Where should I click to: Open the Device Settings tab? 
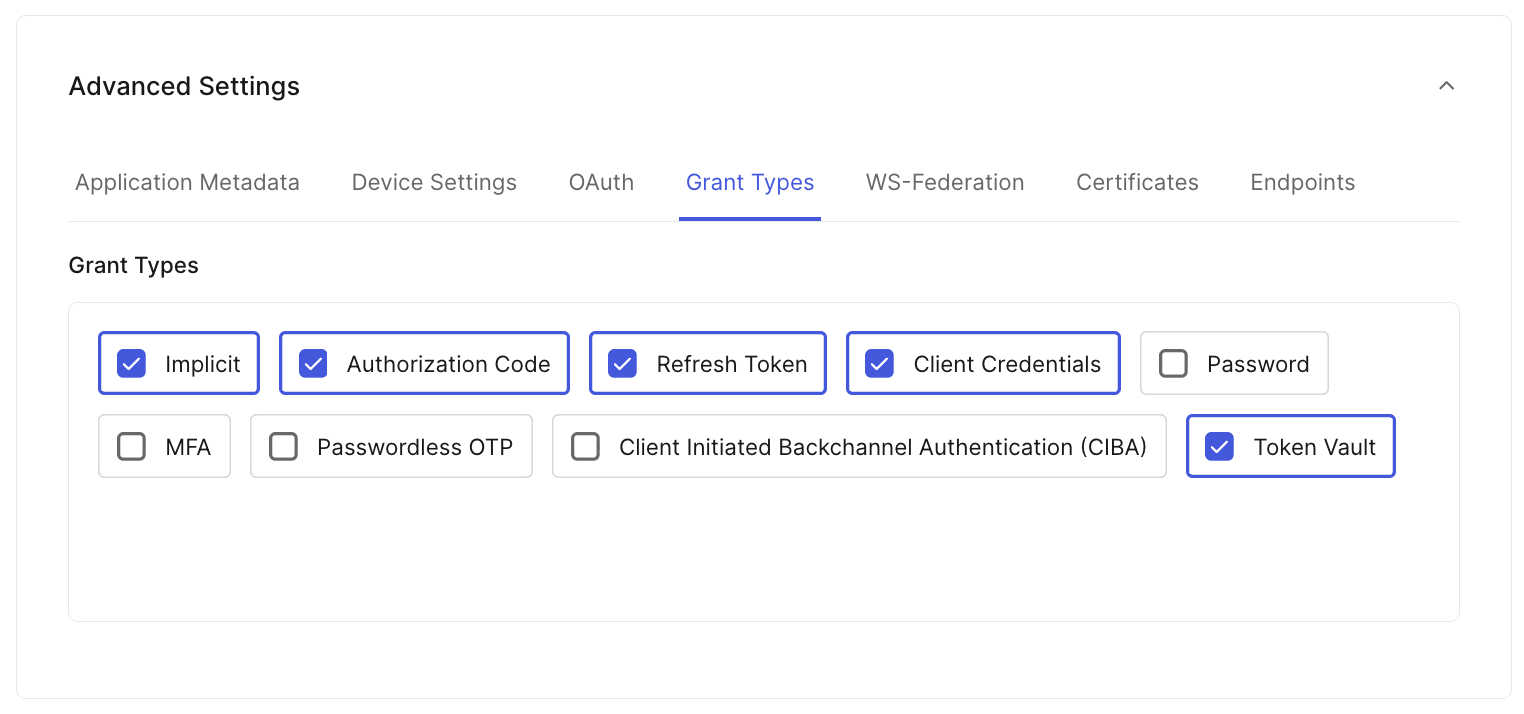pos(434,182)
